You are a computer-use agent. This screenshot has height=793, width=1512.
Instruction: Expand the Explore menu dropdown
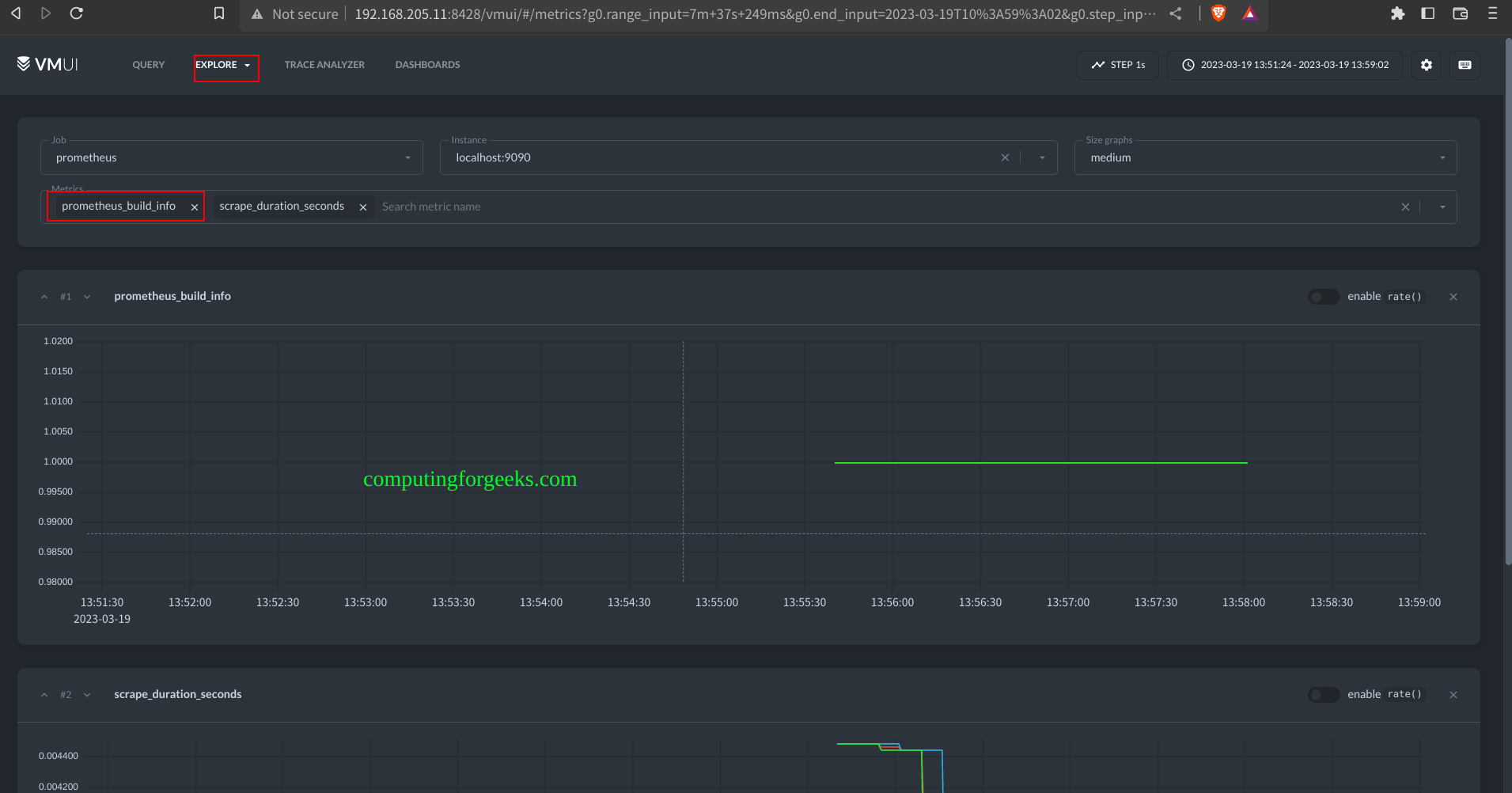point(226,65)
